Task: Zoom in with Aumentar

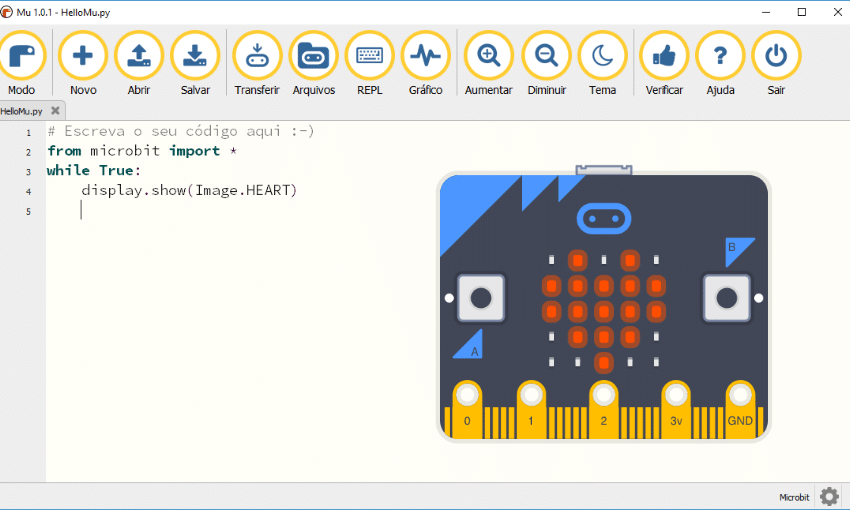Action: pos(488,57)
